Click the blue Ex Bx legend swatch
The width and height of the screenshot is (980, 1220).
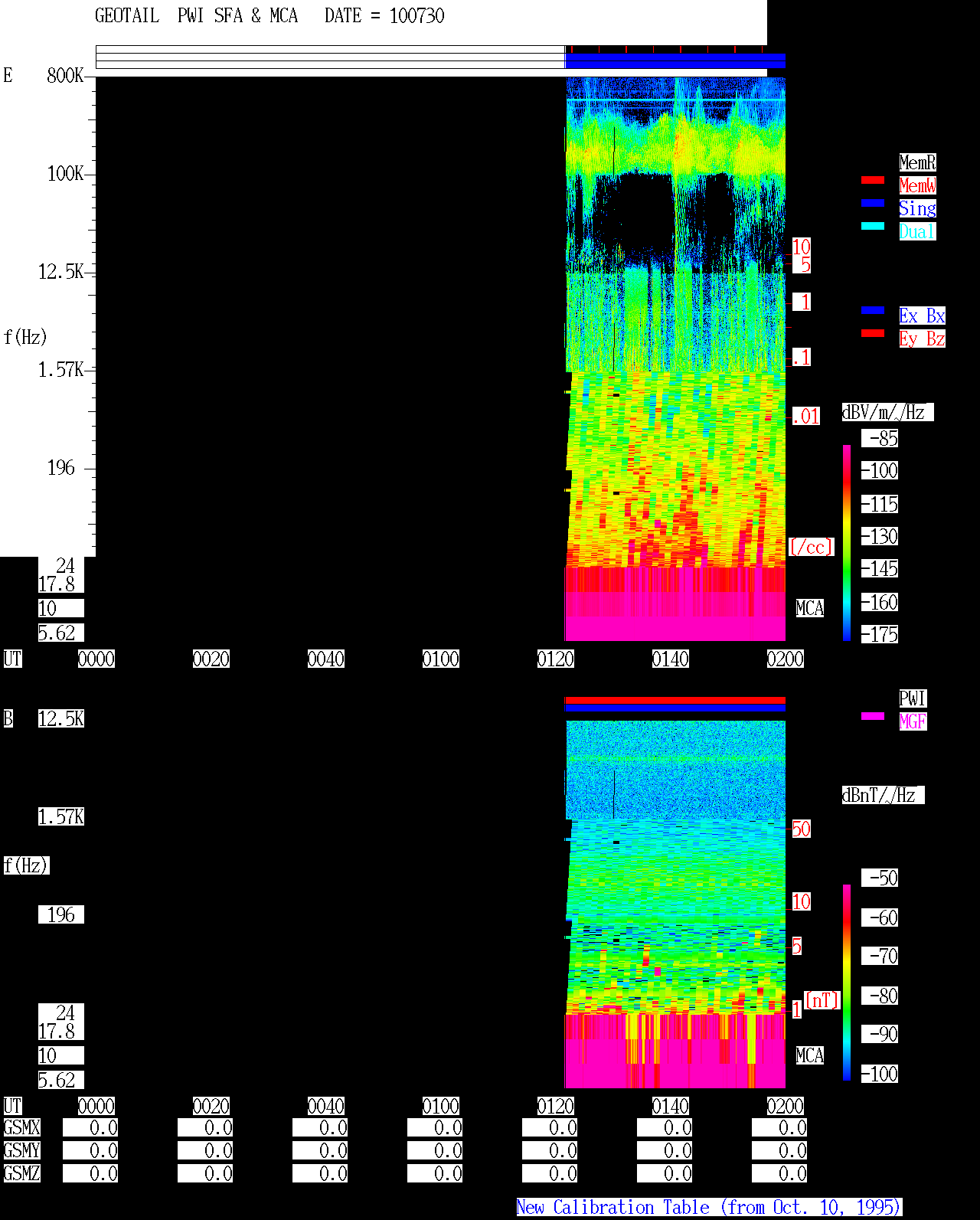873,310
